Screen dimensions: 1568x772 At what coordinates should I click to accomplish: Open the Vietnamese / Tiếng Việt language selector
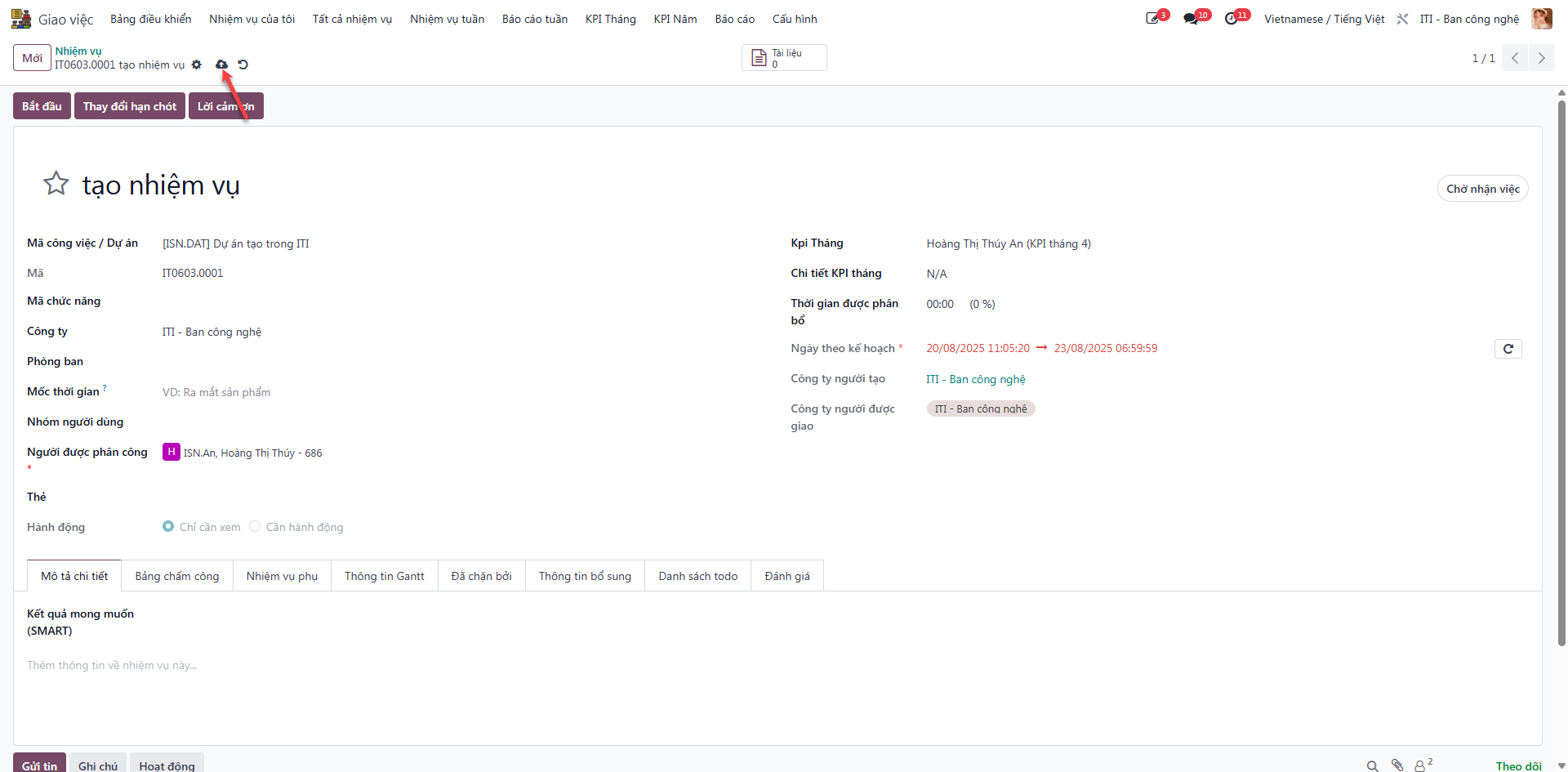click(x=1324, y=19)
